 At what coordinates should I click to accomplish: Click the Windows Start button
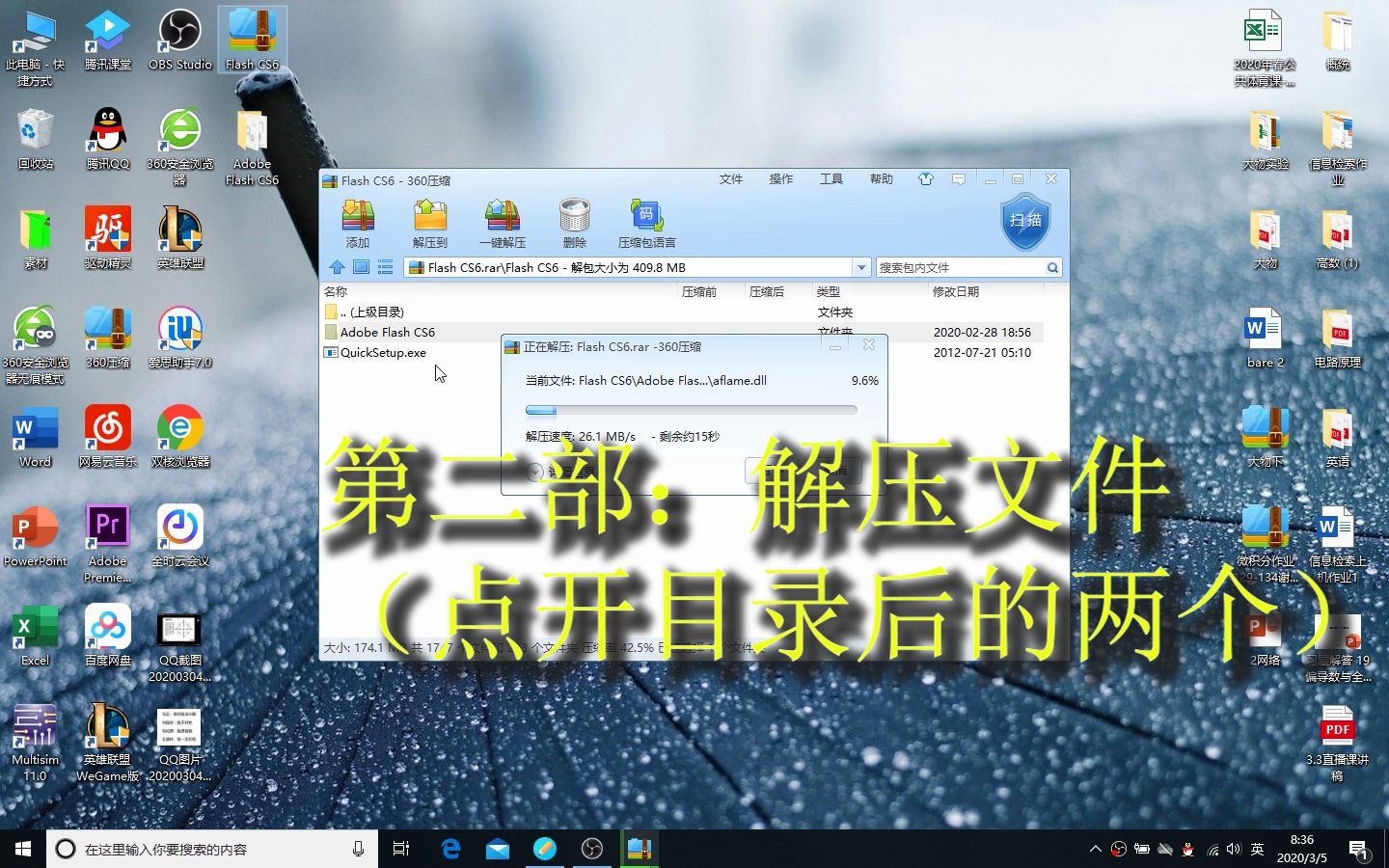click(x=23, y=849)
